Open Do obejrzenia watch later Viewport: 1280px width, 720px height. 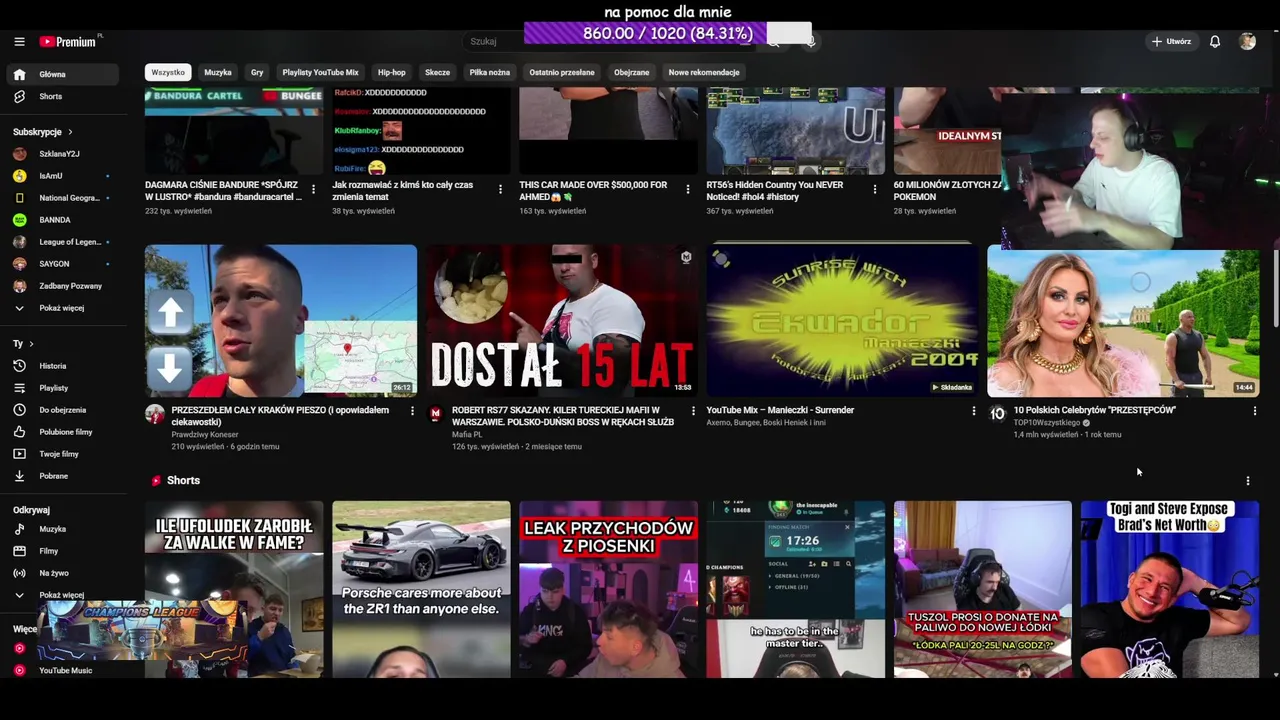(63, 410)
